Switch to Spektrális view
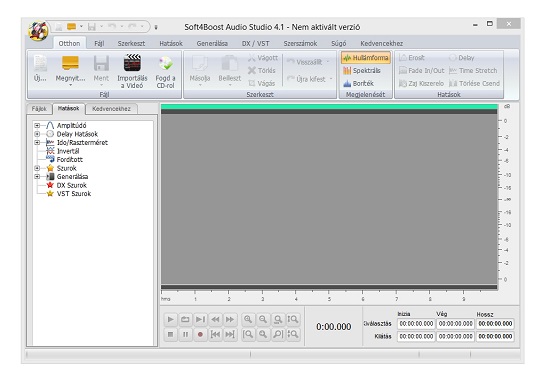 pyautogui.click(x=362, y=71)
